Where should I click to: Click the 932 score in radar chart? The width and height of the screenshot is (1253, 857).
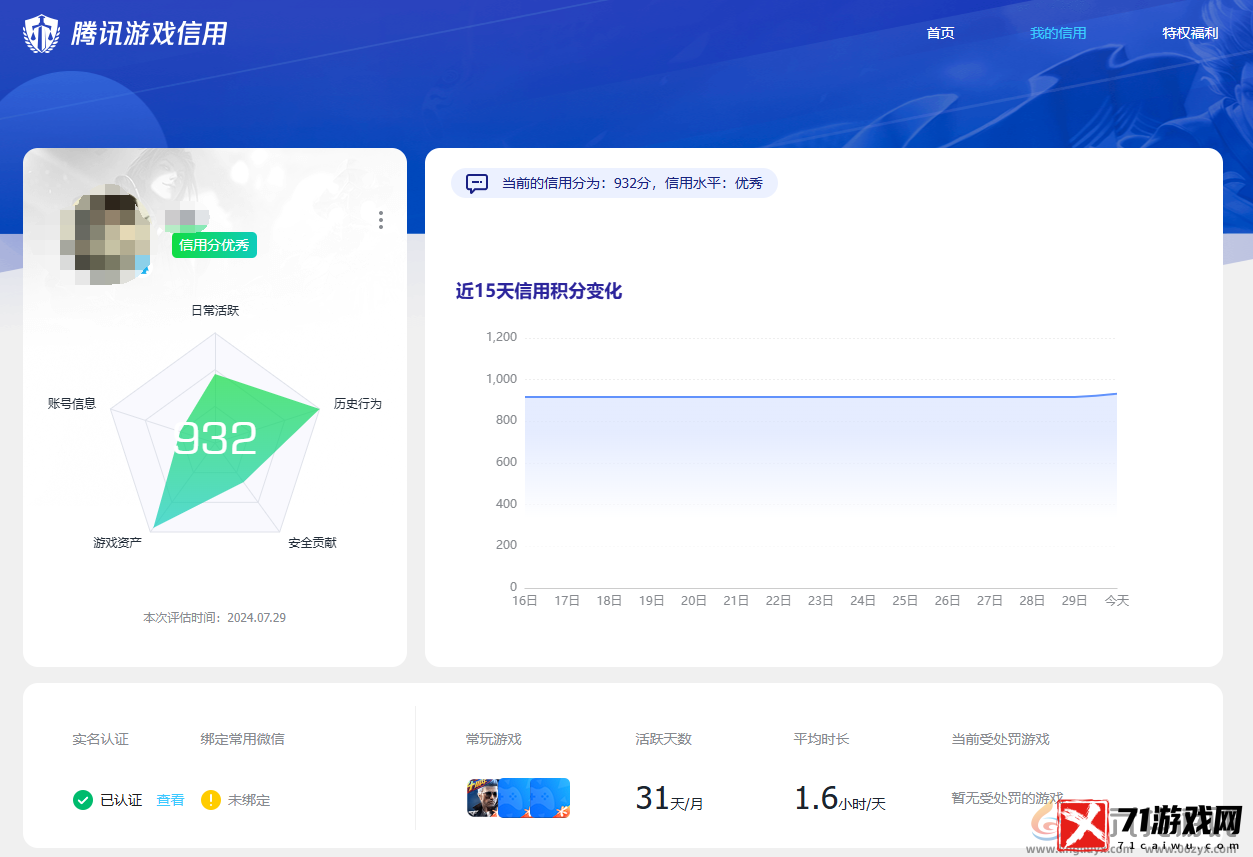(x=215, y=439)
